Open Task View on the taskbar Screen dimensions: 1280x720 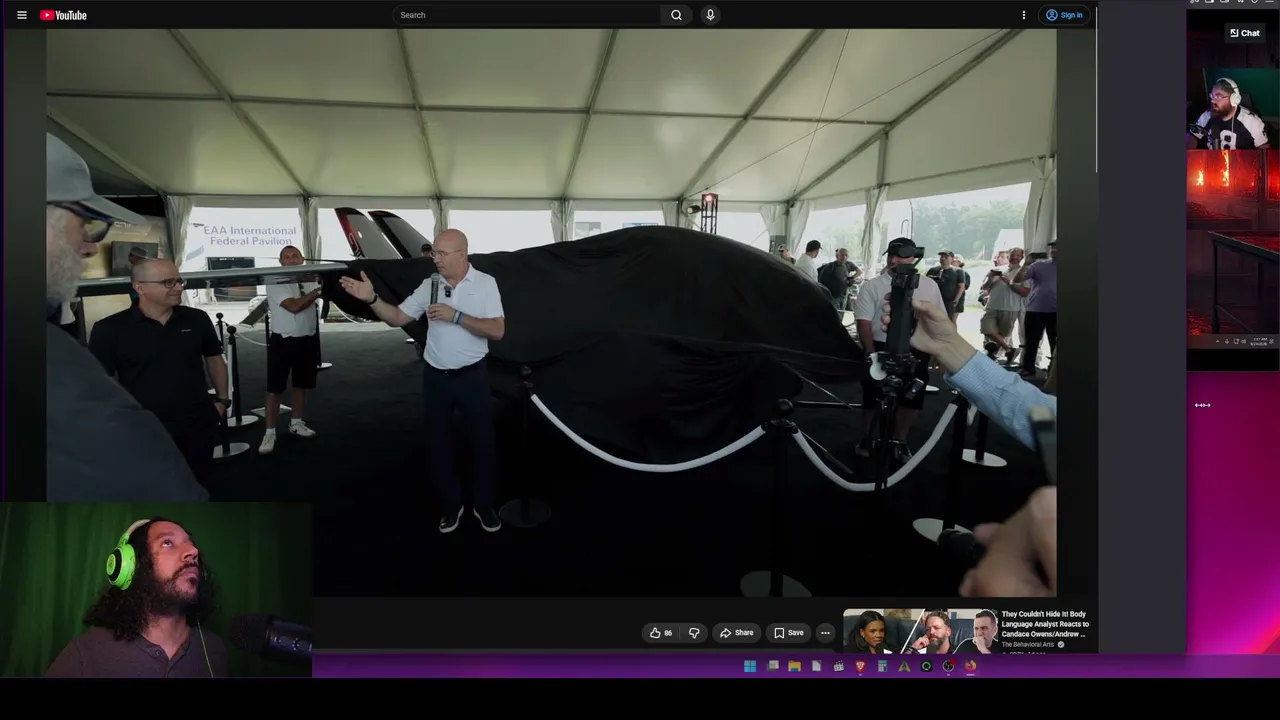(x=773, y=666)
